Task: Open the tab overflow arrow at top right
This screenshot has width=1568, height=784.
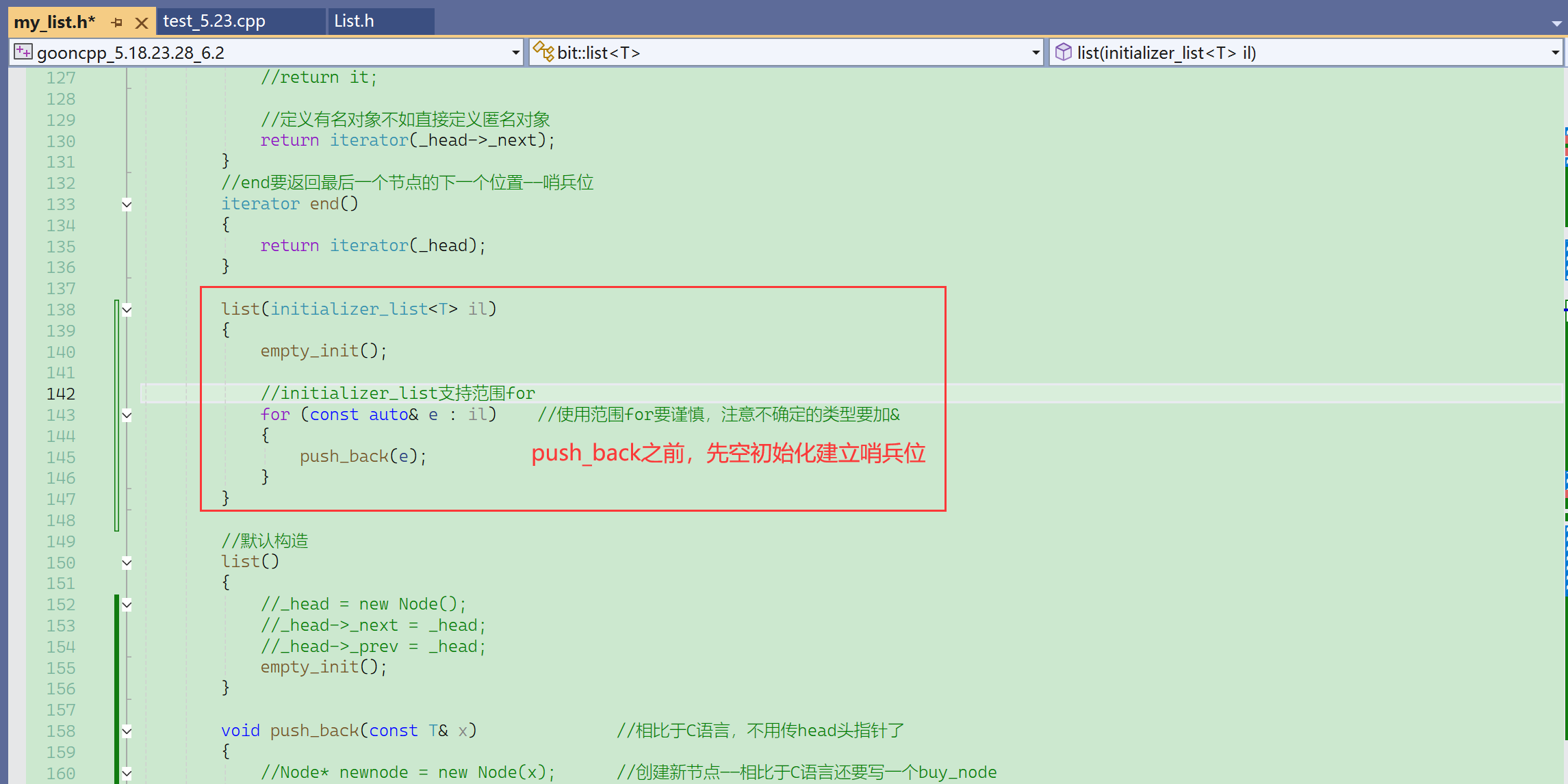Action: click(1556, 23)
